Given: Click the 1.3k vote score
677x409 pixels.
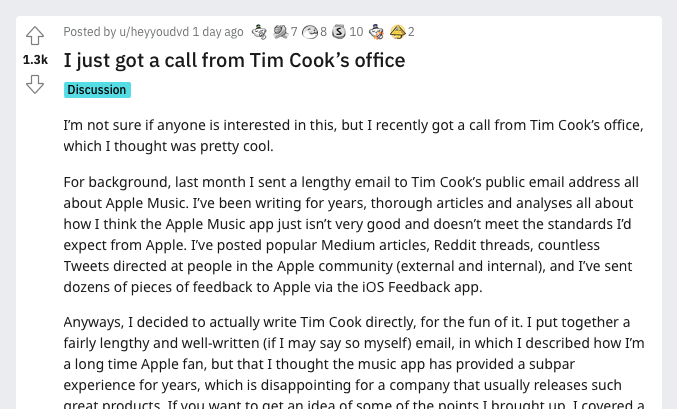Looking at the screenshot, I should pyautogui.click(x=35, y=60).
